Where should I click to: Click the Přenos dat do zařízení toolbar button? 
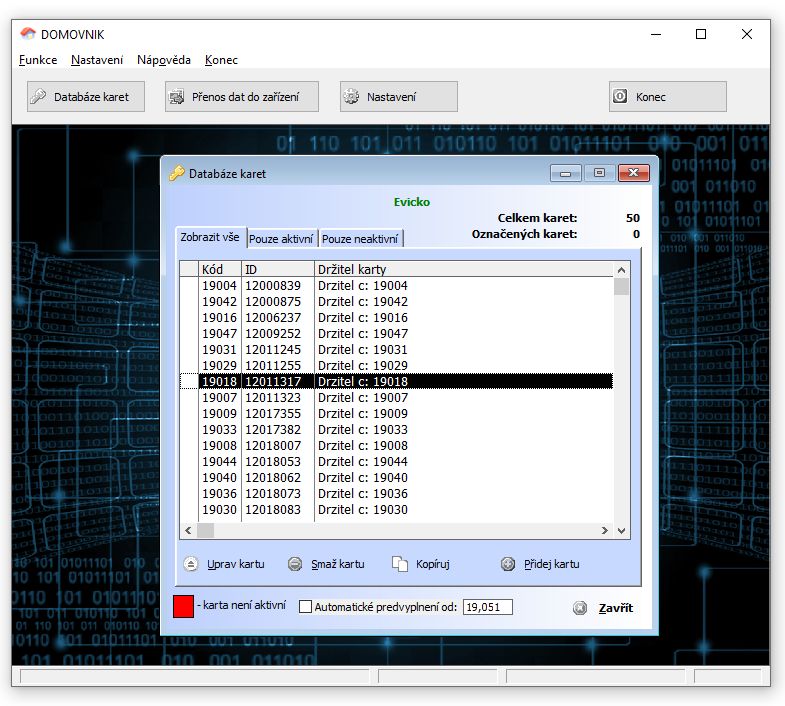pos(241,97)
